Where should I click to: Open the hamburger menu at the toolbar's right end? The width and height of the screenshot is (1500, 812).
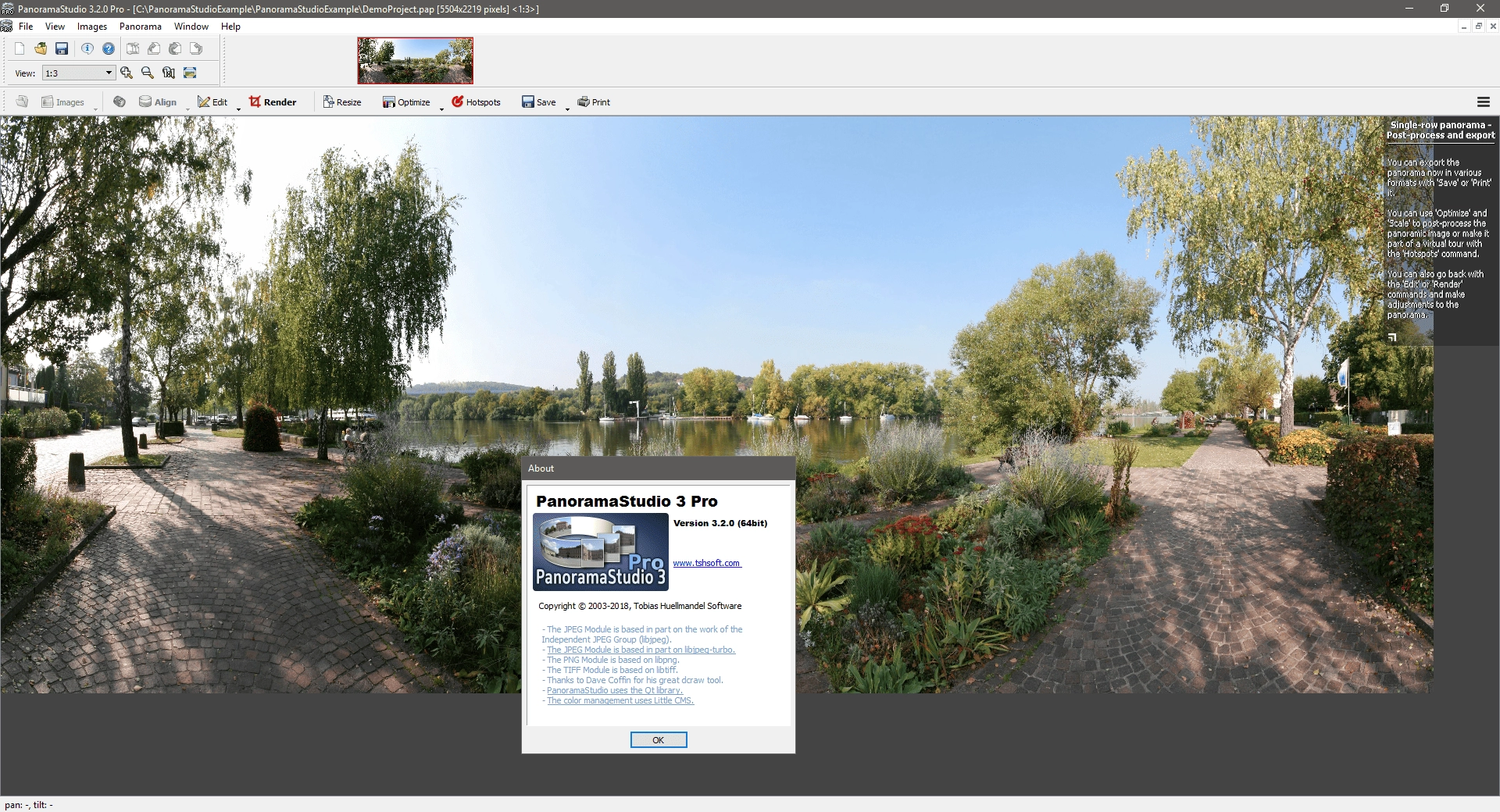tap(1484, 102)
